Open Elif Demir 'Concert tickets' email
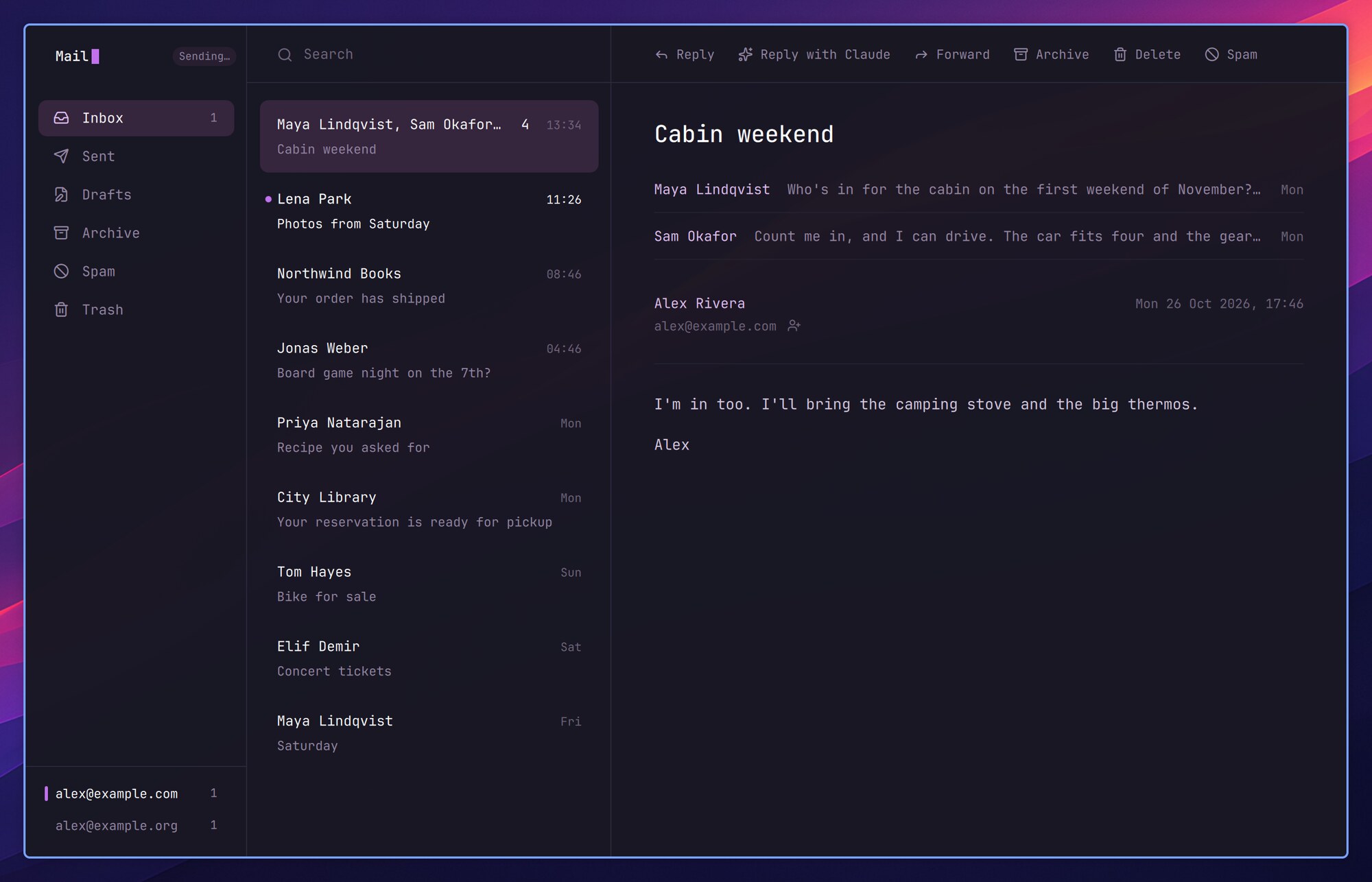Screen dimensions: 1372x882 click(429, 659)
